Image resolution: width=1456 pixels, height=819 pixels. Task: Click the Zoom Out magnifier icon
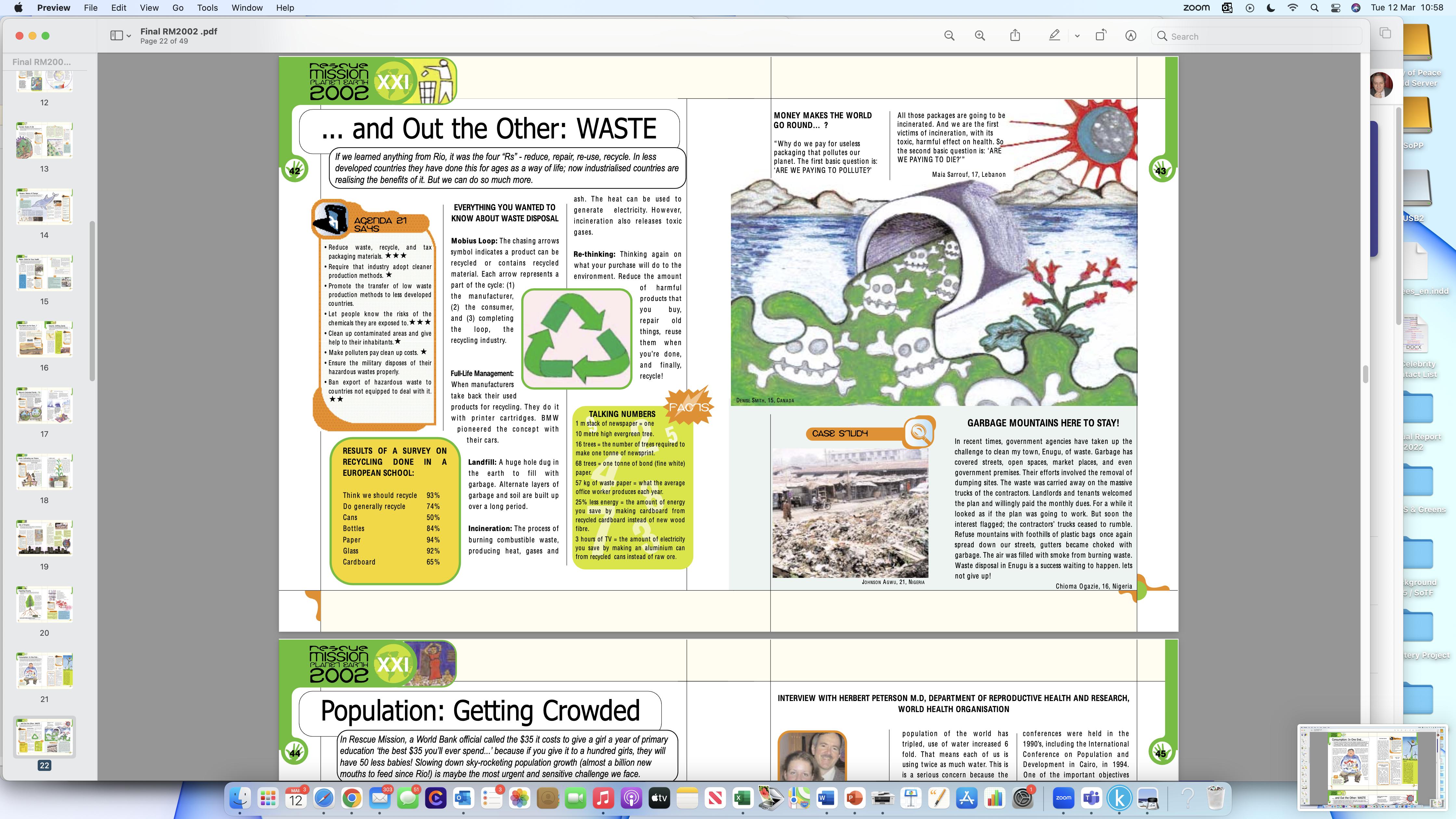pos(949,36)
